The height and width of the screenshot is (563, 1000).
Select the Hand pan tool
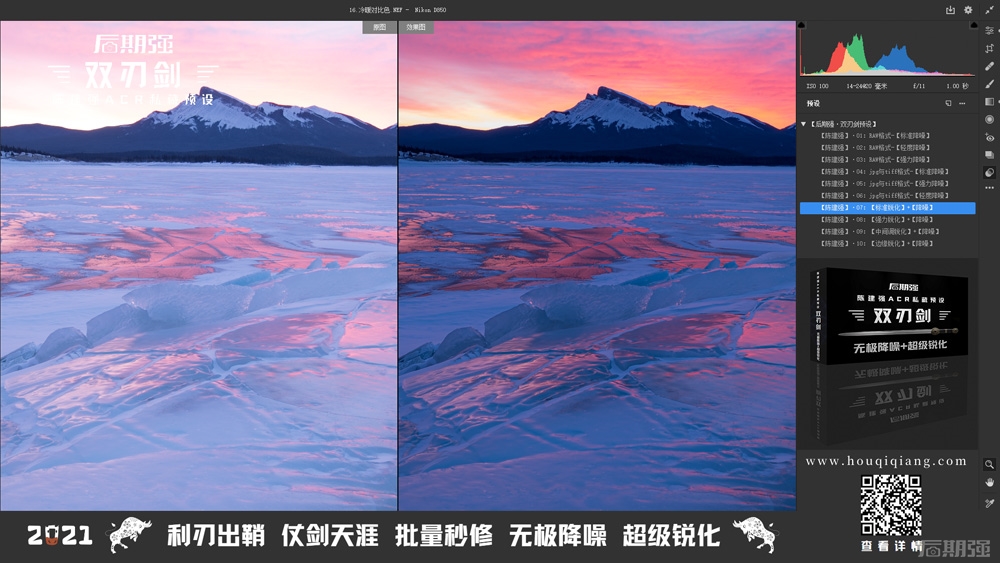989,483
